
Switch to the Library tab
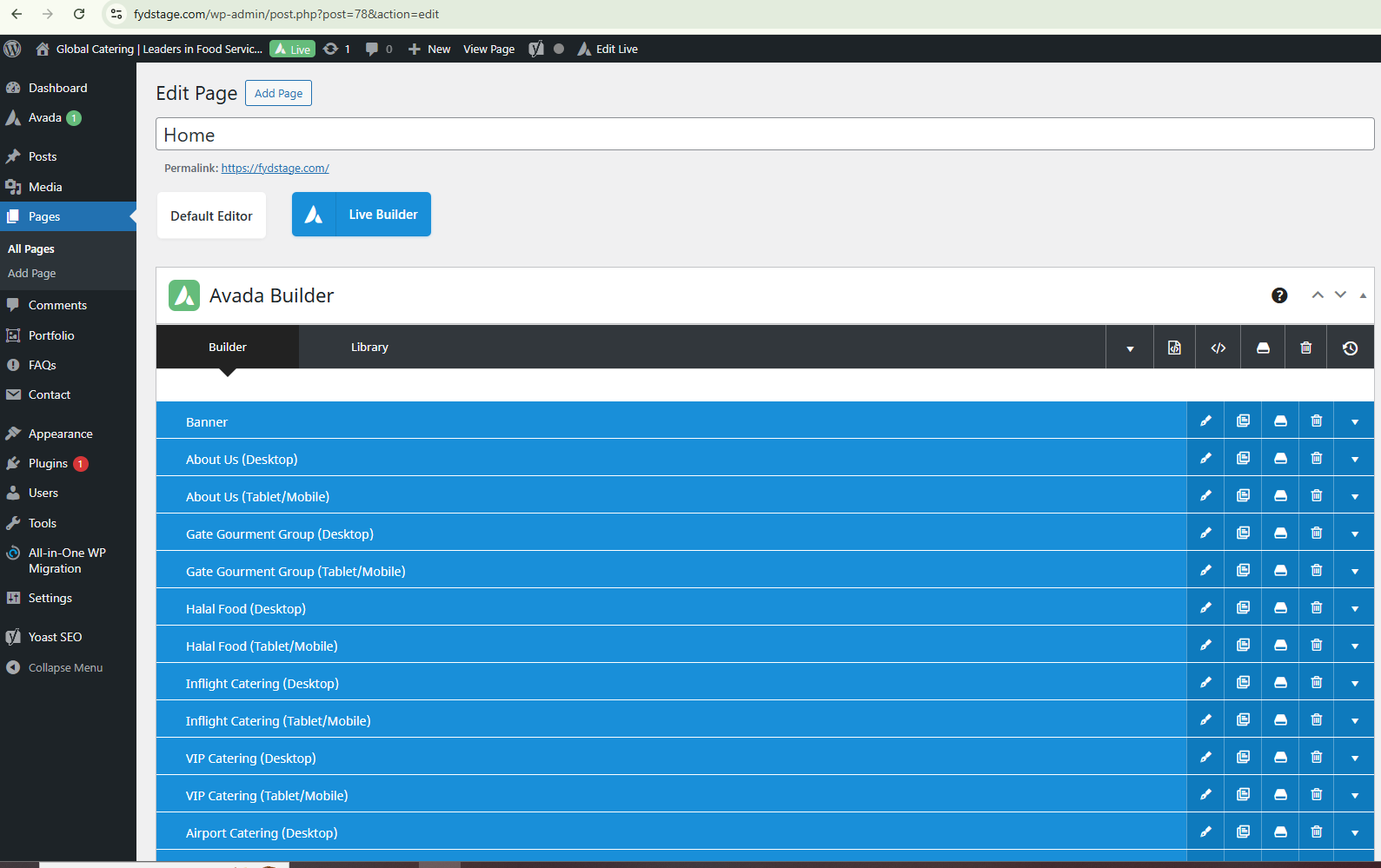(369, 347)
